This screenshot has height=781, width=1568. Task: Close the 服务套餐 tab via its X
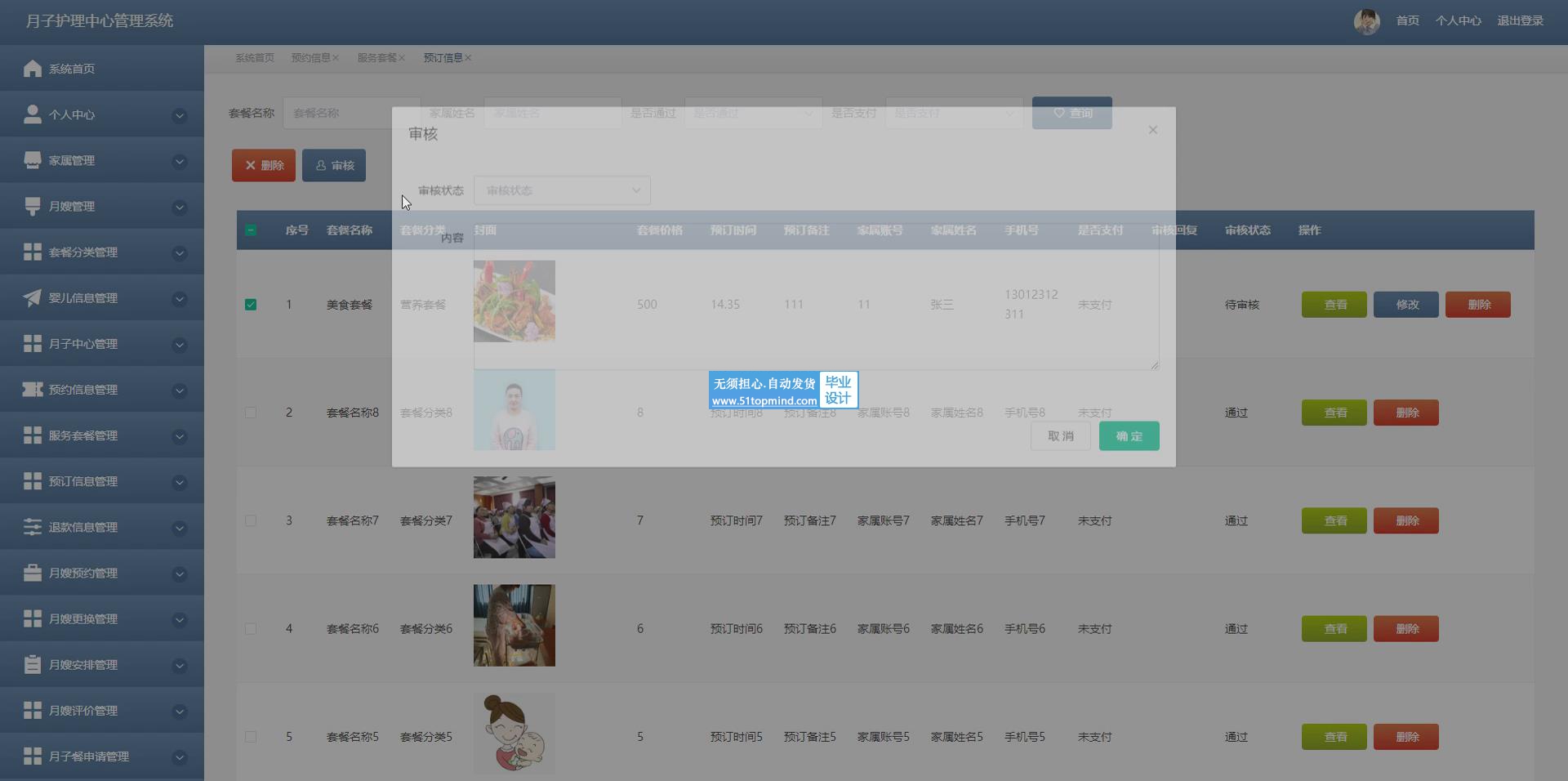[x=402, y=58]
